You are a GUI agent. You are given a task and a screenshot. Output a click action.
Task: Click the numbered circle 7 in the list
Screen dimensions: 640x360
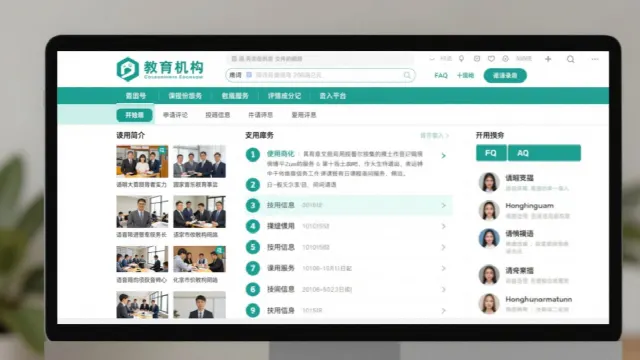[253, 268]
